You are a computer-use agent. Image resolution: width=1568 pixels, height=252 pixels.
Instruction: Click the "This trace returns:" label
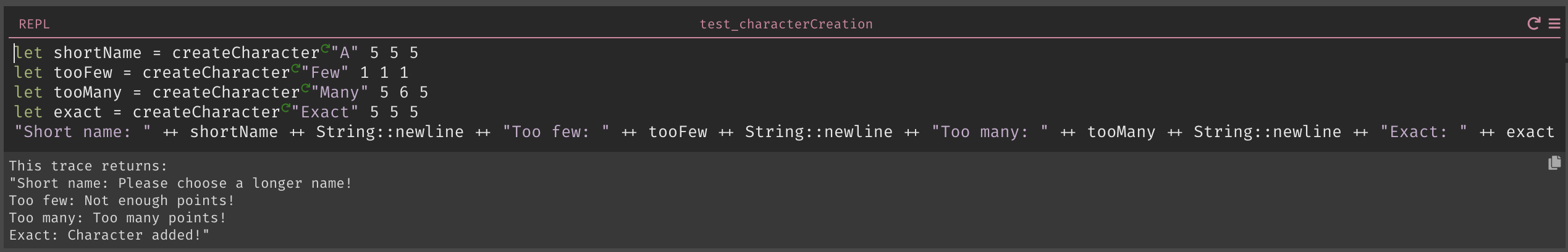point(88,166)
